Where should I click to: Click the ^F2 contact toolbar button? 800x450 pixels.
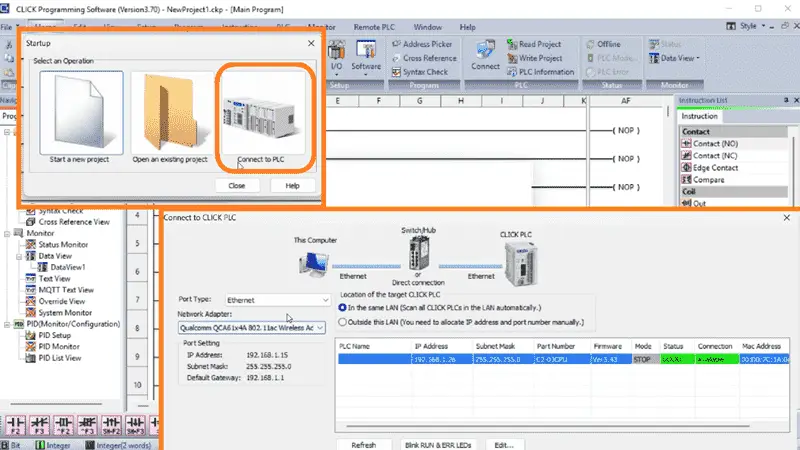coord(63,425)
